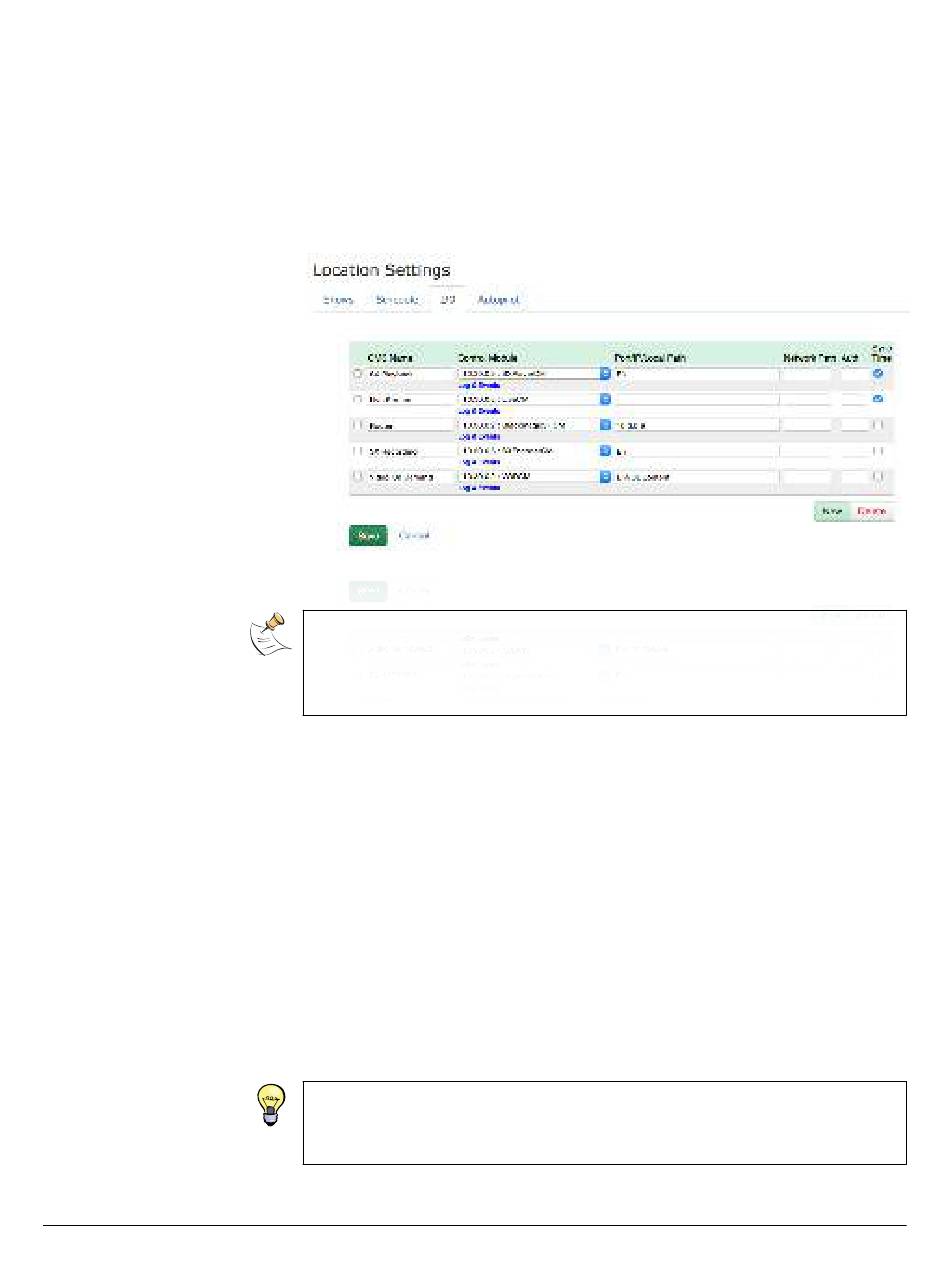Open Control Module dropdown in fifth device row
950x1284 pixels.
tap(534, 477)
